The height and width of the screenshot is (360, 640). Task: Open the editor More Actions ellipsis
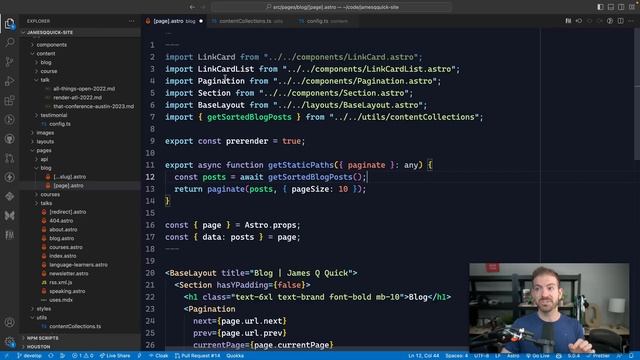tap(631, 21)
